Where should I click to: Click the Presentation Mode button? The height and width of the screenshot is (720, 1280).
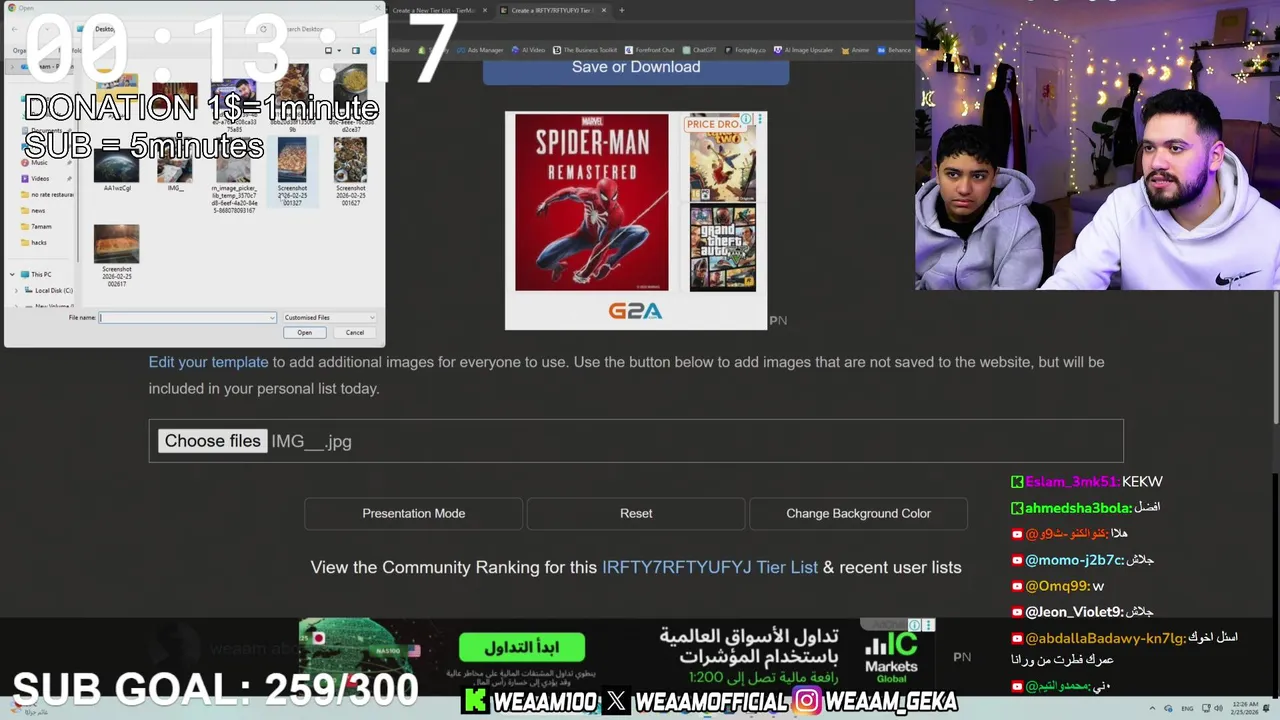(x=414, y=513)
